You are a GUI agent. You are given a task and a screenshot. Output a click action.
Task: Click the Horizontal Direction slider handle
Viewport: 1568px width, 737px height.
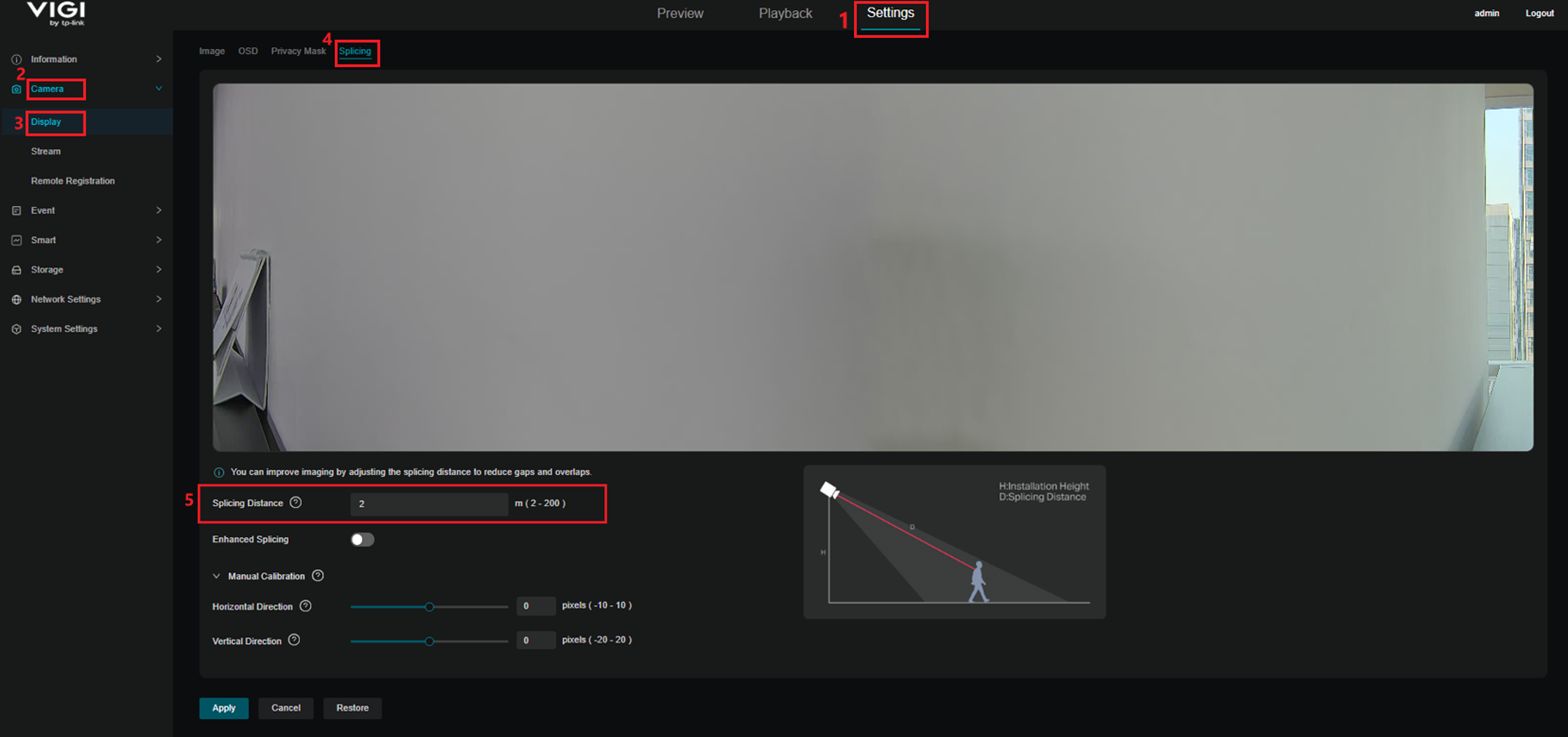429,607
